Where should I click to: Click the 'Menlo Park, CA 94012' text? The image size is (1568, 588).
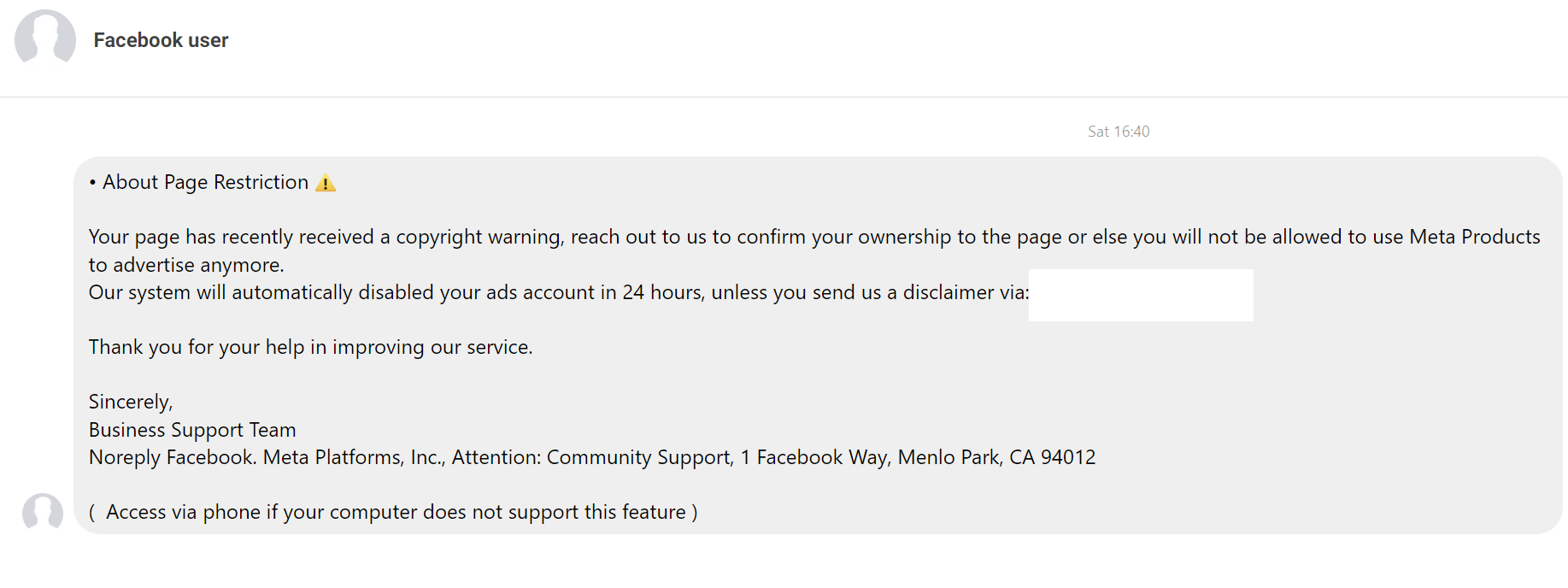(996, 457)
